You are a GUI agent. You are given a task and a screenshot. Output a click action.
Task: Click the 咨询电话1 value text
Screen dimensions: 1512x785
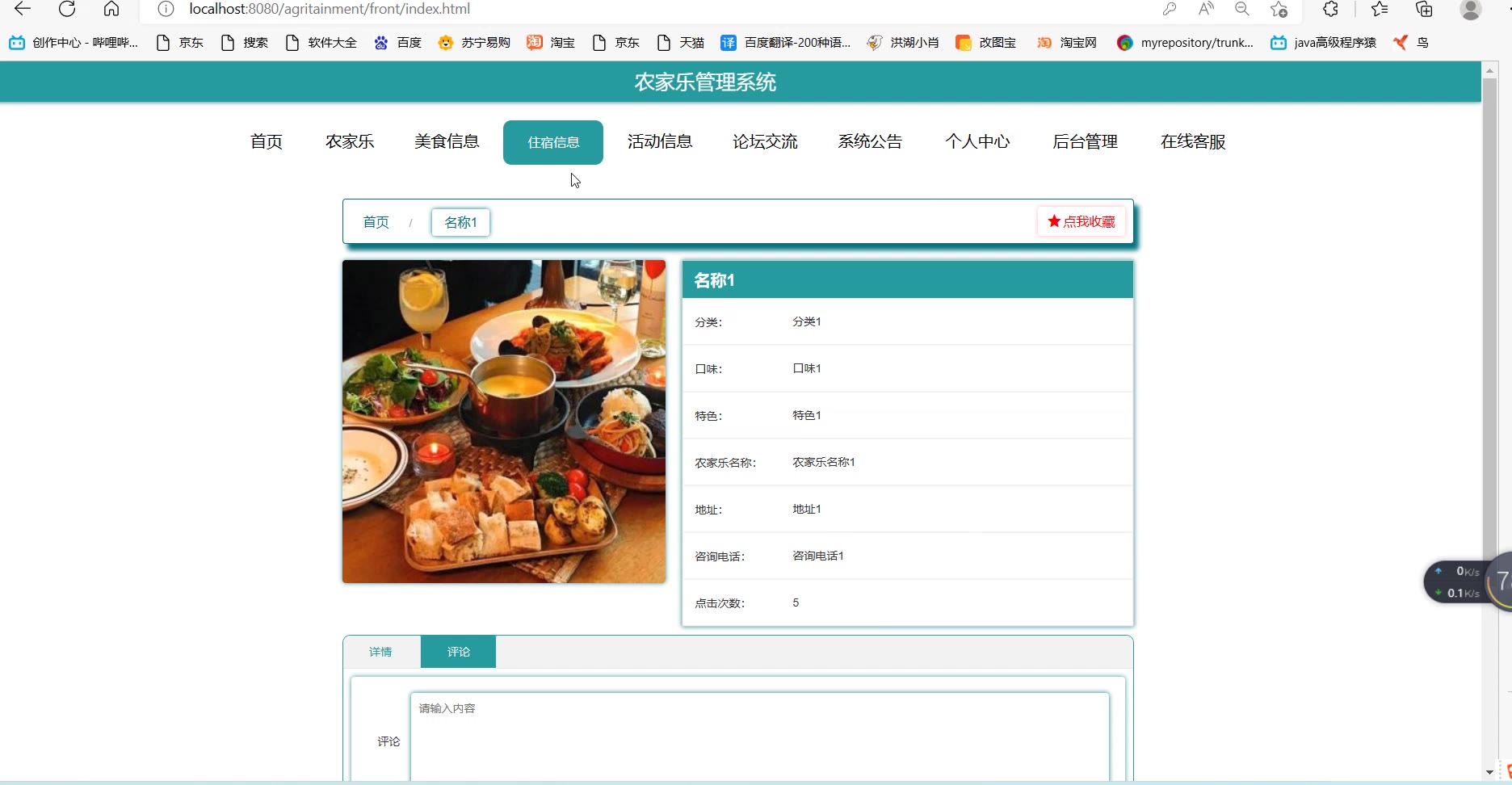click(x=817, y=556)
